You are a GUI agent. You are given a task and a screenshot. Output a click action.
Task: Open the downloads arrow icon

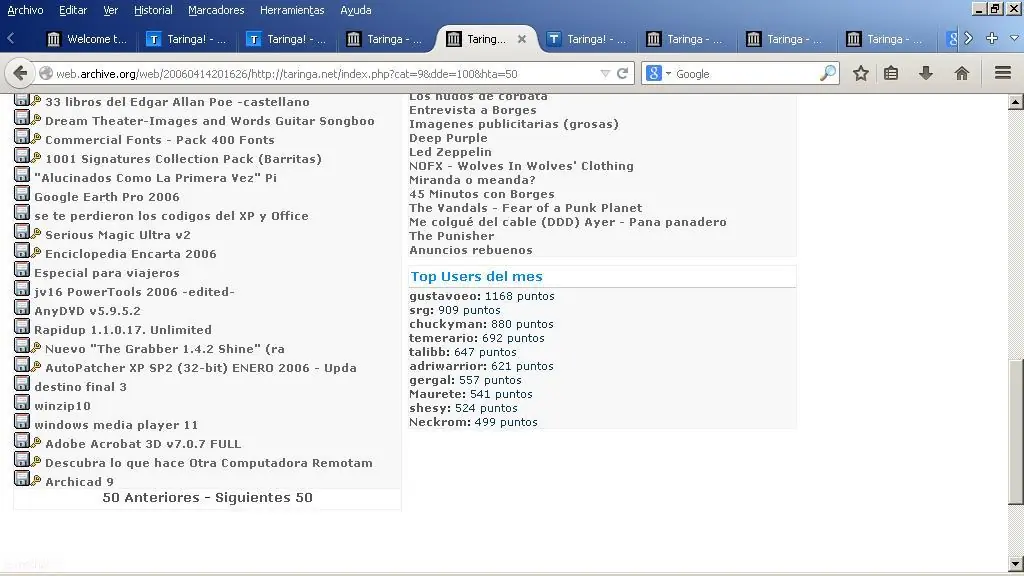coord(925,73)
